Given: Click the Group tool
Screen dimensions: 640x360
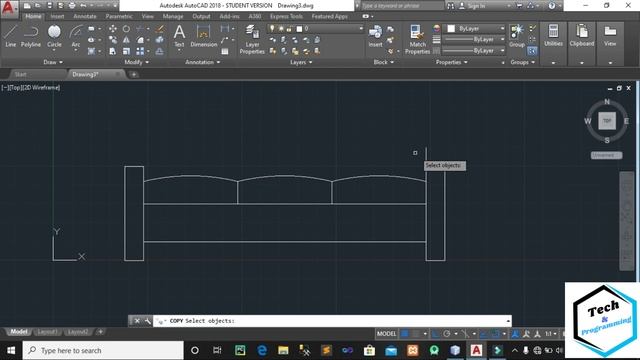Looking at the screenshot, I should 517,36.
